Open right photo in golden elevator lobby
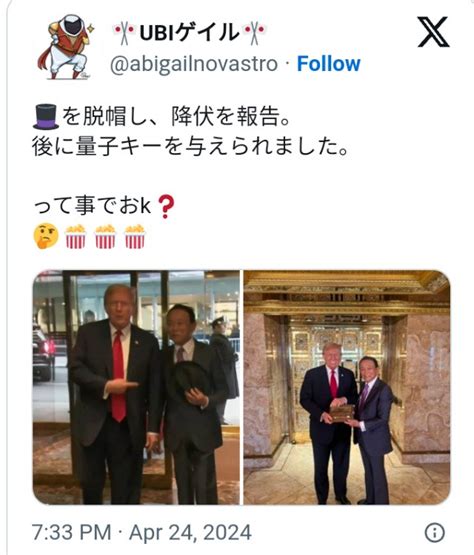 (347, 387)
